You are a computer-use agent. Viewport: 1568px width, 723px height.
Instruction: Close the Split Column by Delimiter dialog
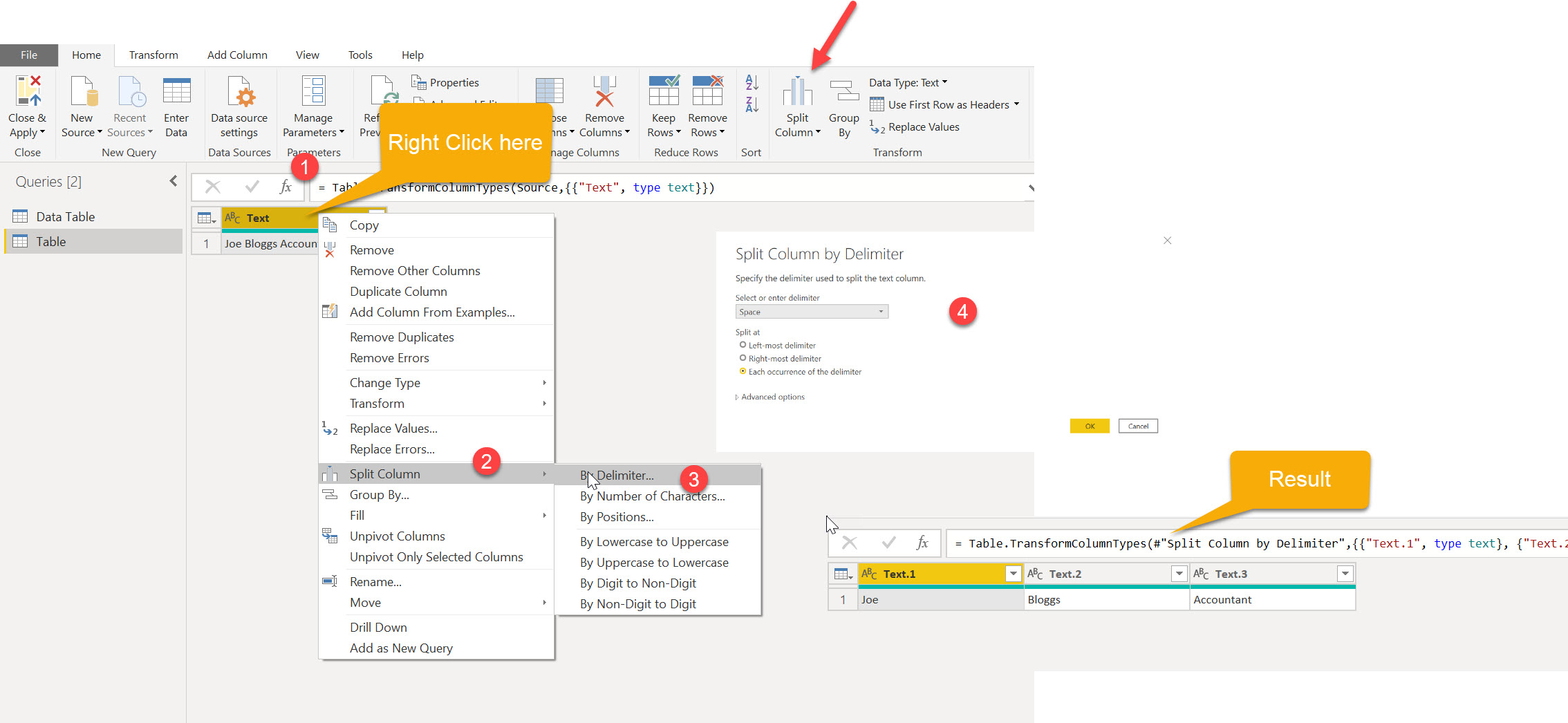coord(1167,241)
